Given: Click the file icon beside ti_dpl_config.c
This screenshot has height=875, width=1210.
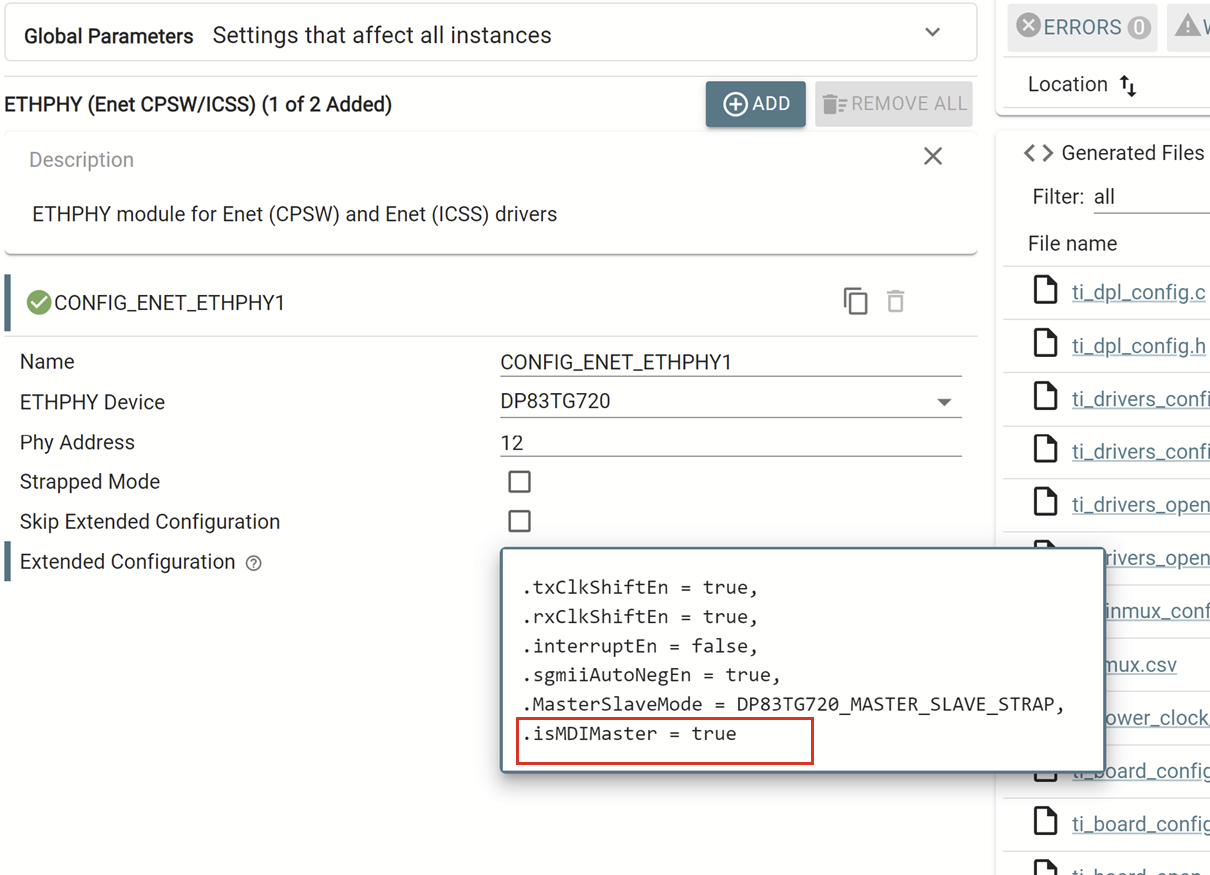Looking at the screenshot, I should click(1045, 290).
